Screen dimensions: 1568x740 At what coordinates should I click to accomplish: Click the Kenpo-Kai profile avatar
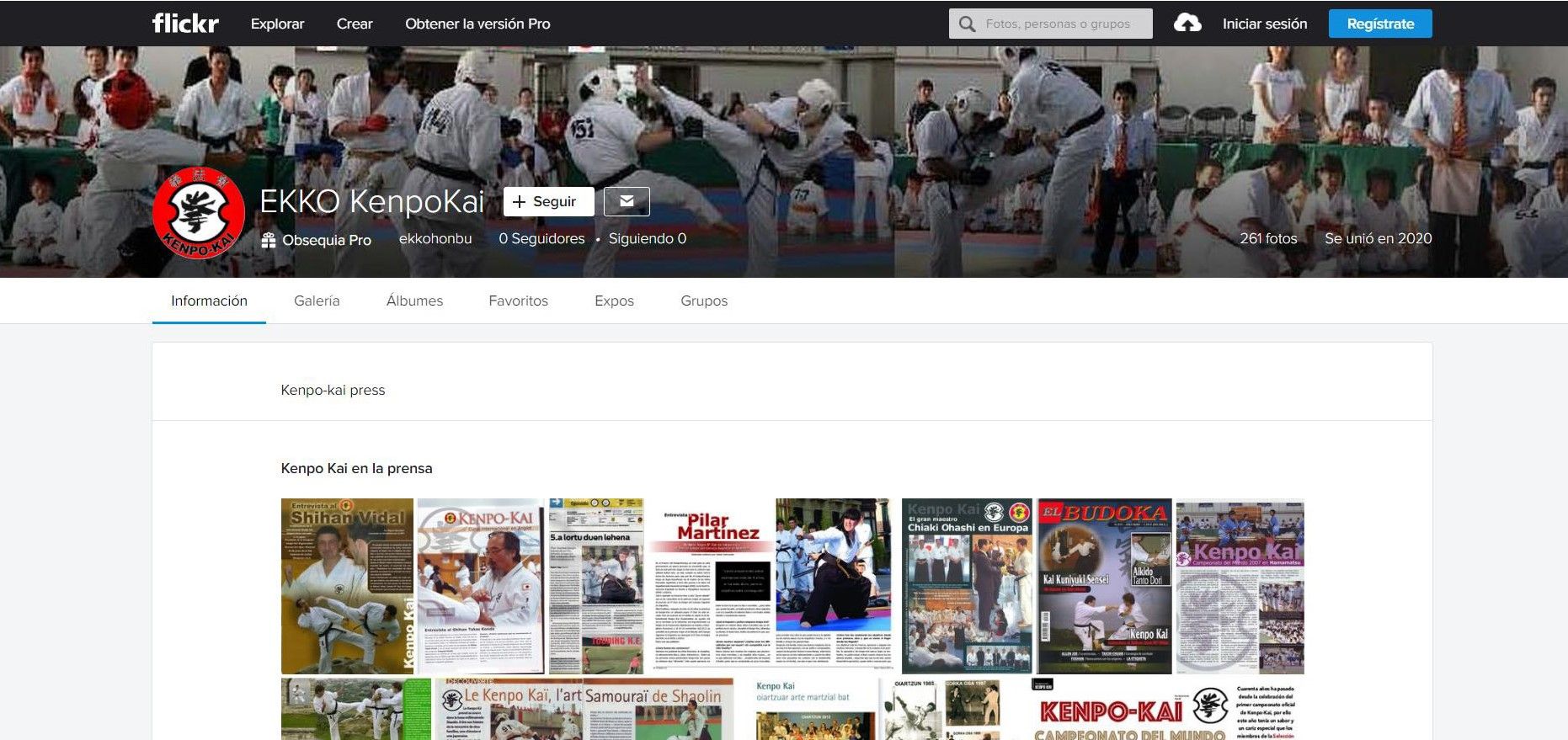(x=199, y=213)
